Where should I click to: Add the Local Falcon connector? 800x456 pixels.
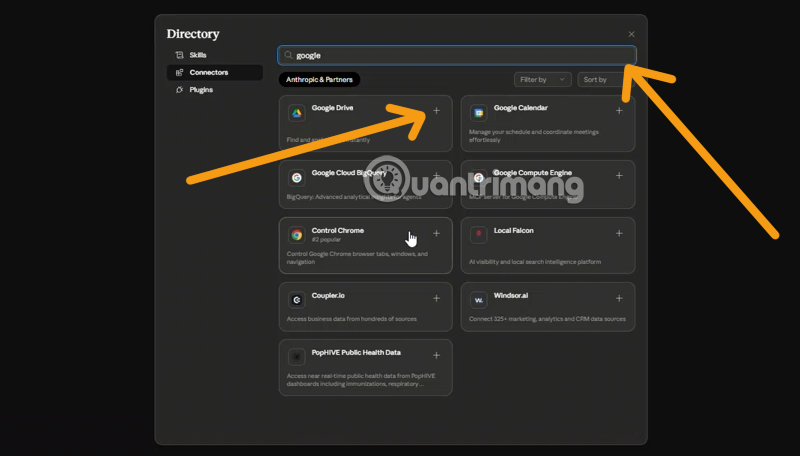[619, 233]
